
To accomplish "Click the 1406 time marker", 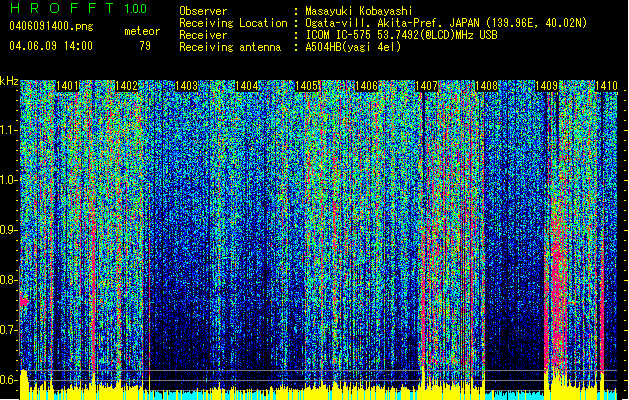I will [x=367, y=86].
